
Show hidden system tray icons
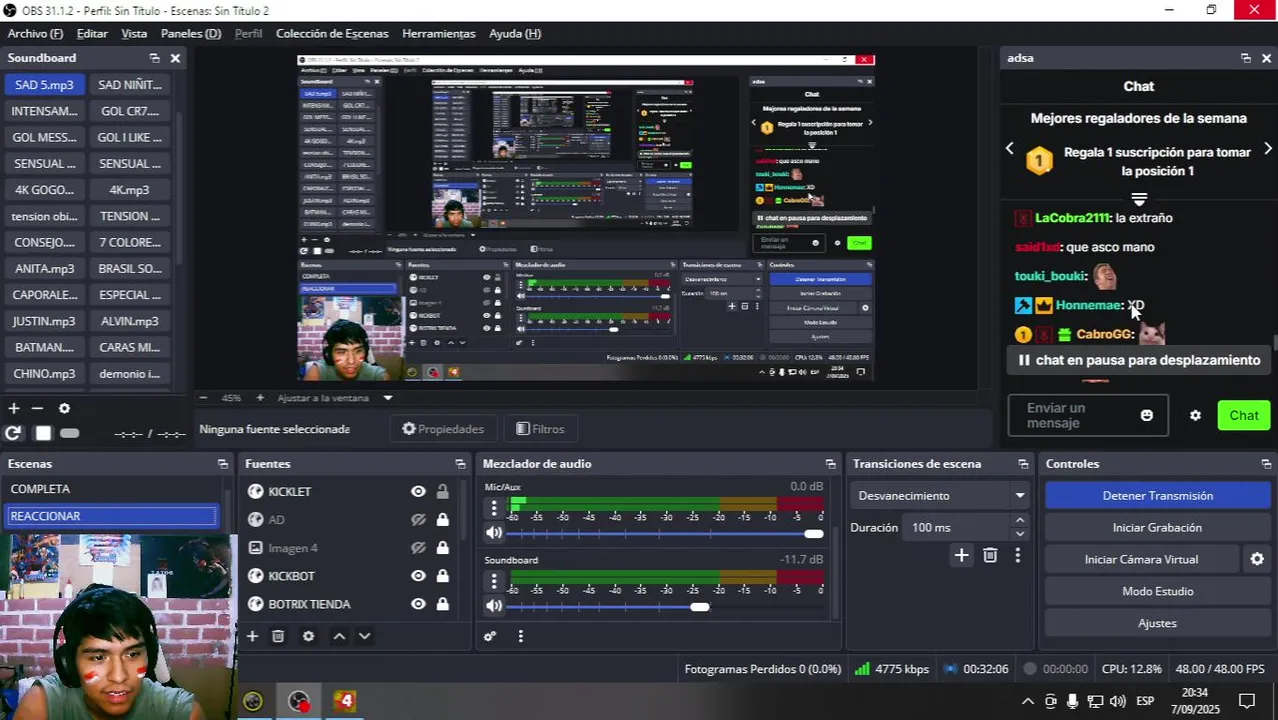coord(1027,701)
